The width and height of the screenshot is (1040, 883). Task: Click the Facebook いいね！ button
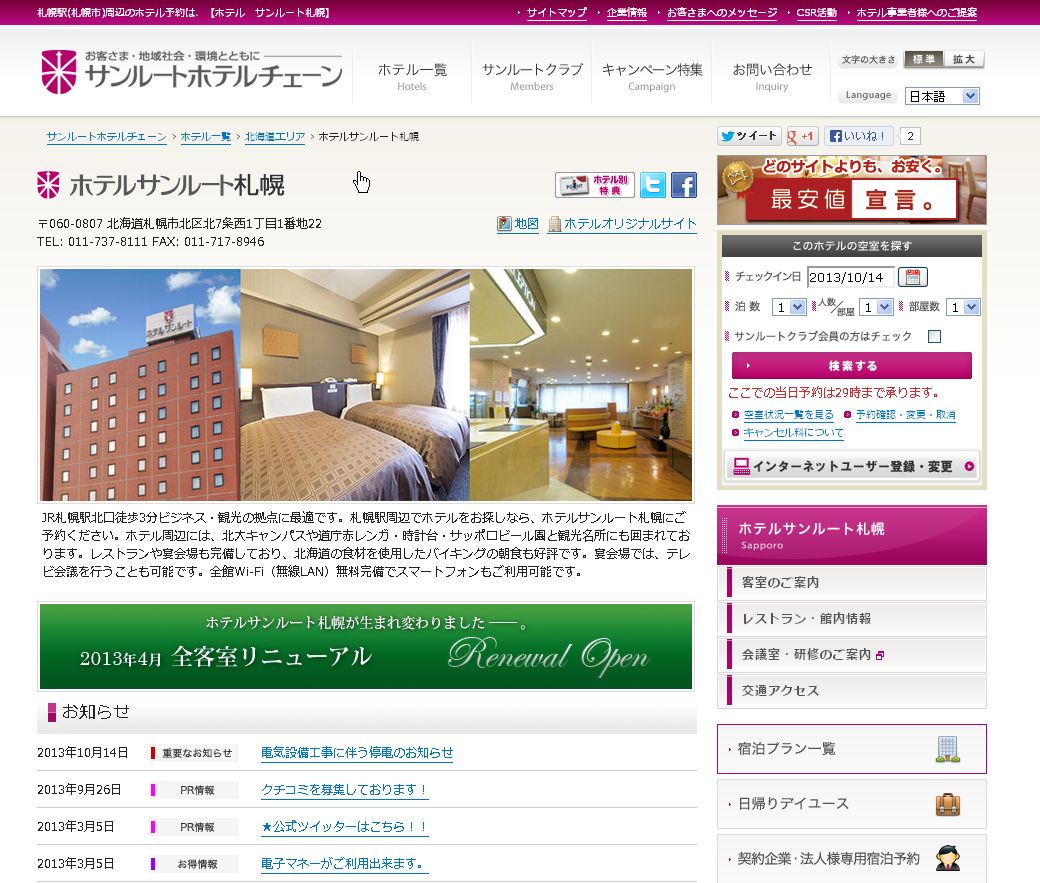pyautogui.click(x=858, y=136)
